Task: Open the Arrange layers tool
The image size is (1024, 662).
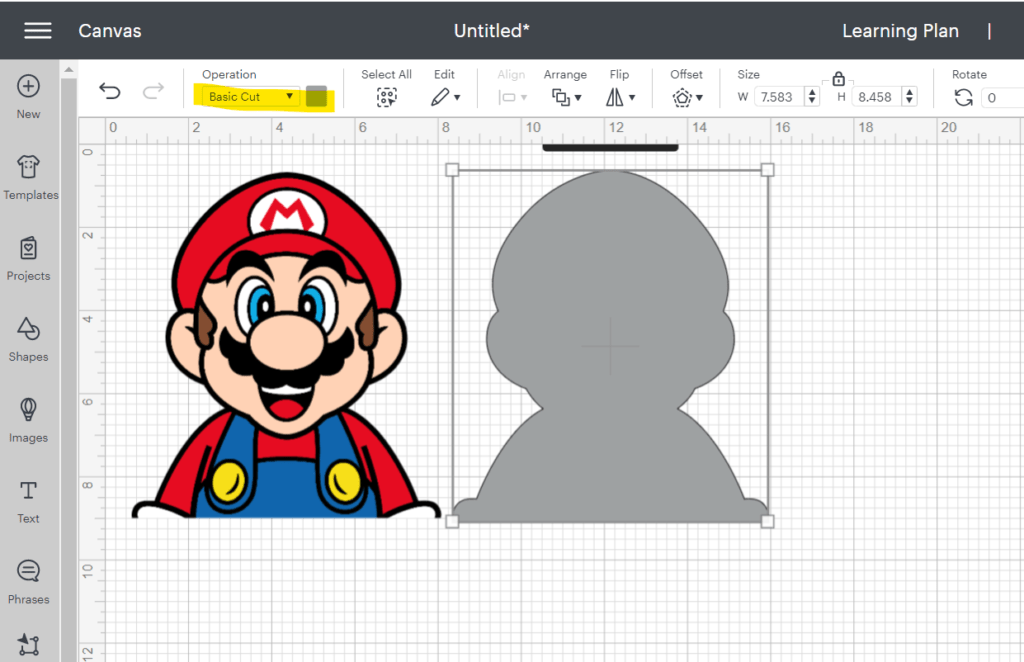Action: [560, 97]
